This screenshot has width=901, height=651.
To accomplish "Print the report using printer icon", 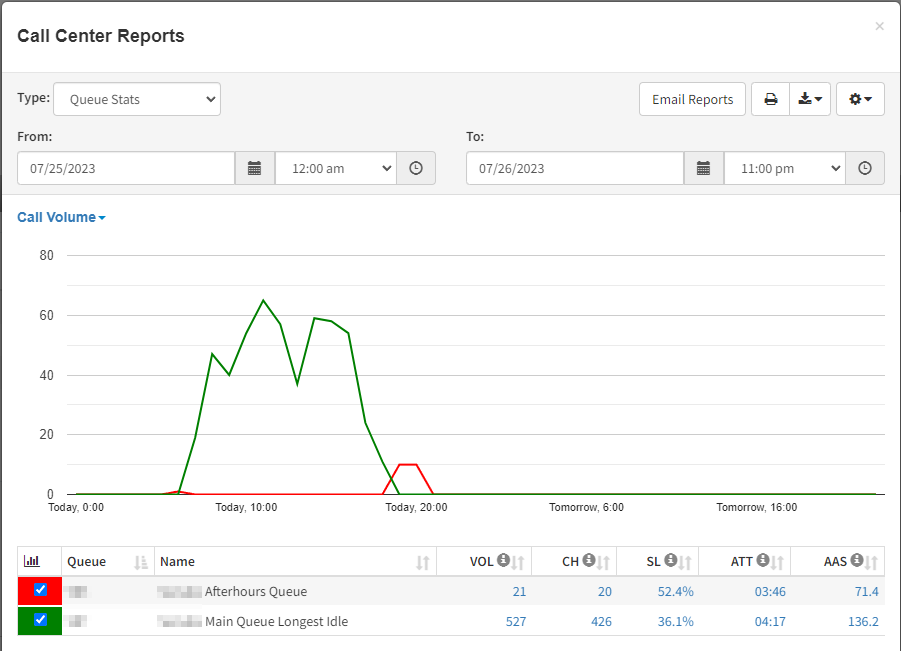I will (771, 99).
